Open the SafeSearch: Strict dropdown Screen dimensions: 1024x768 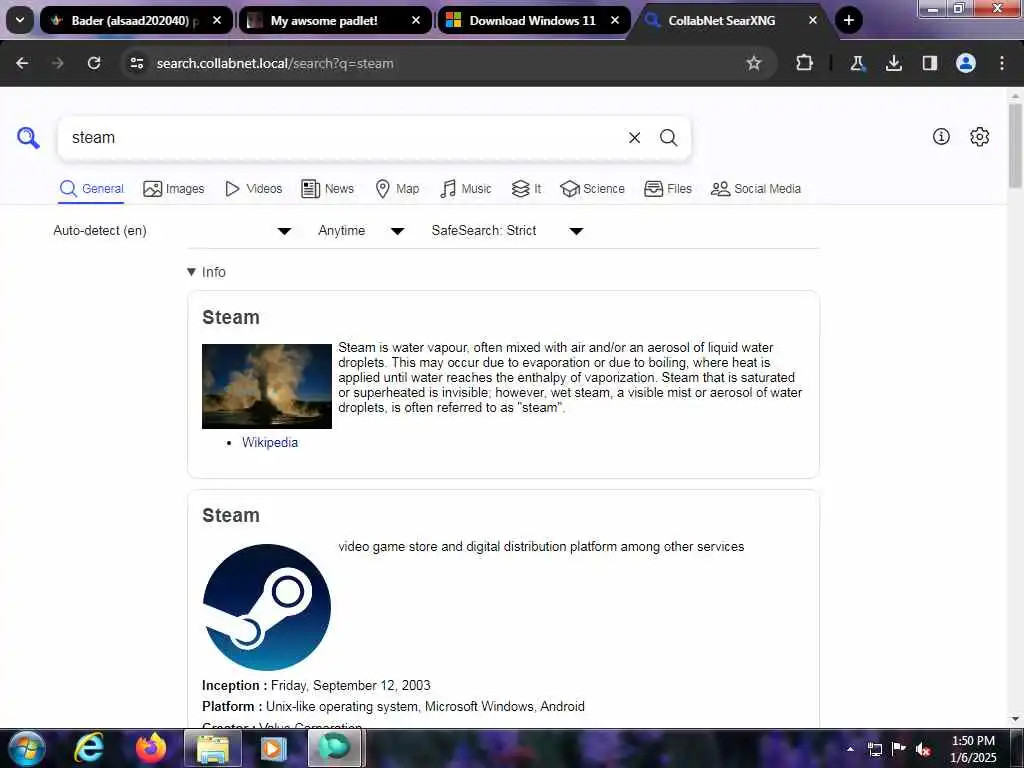click(507, 231)
